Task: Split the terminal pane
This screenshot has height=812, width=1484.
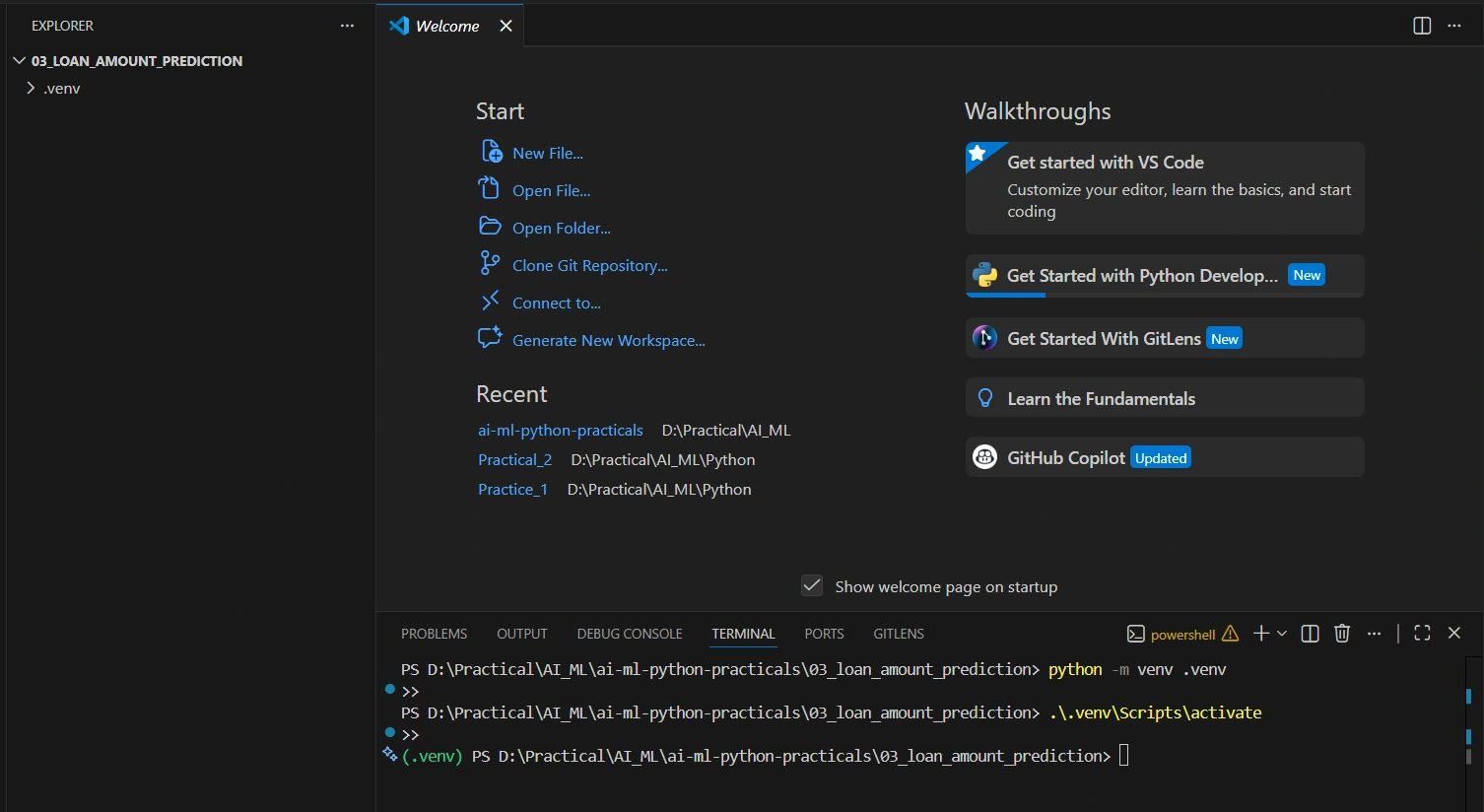Action: coord(1310,634)
